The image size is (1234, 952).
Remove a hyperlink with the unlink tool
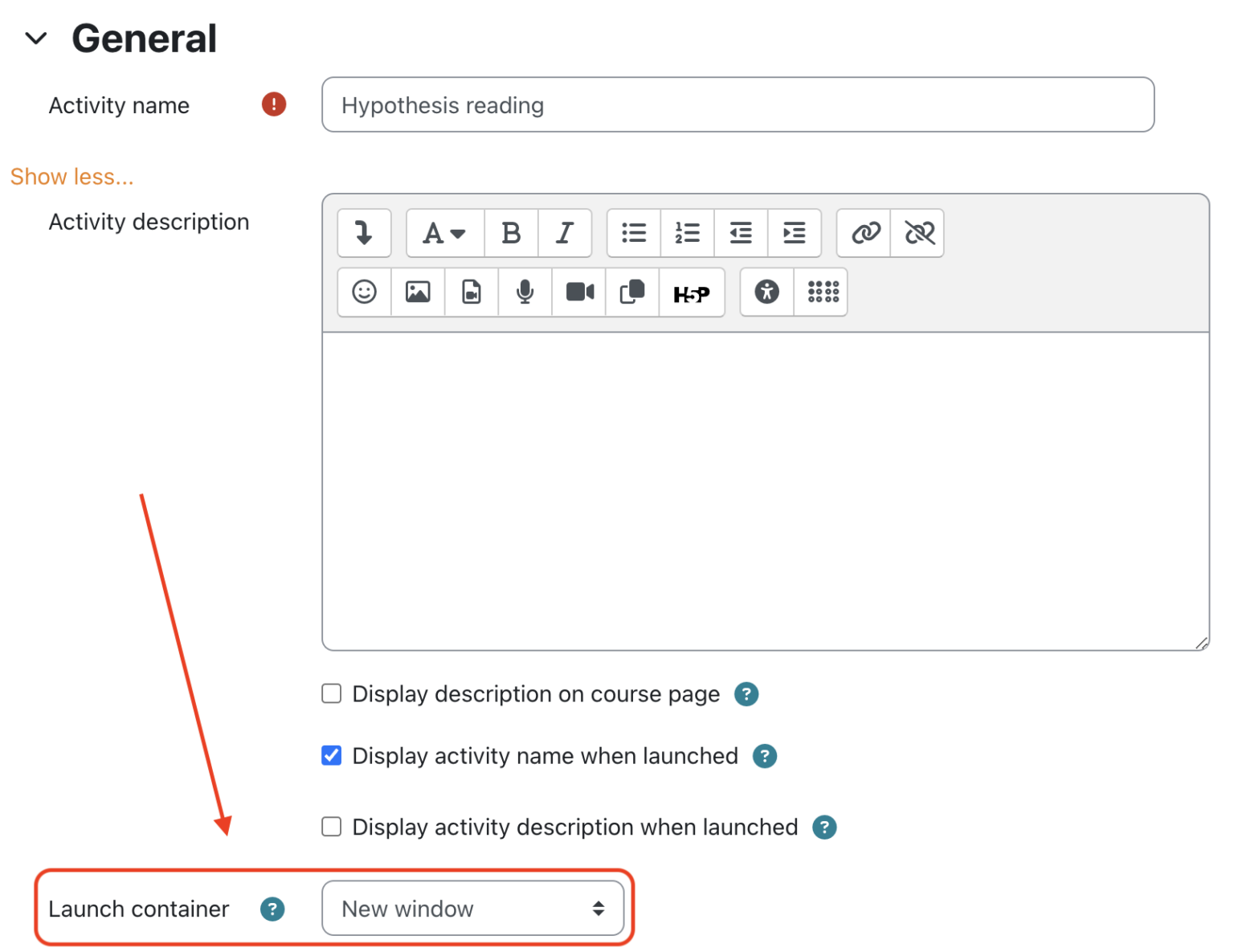(917, 233)
